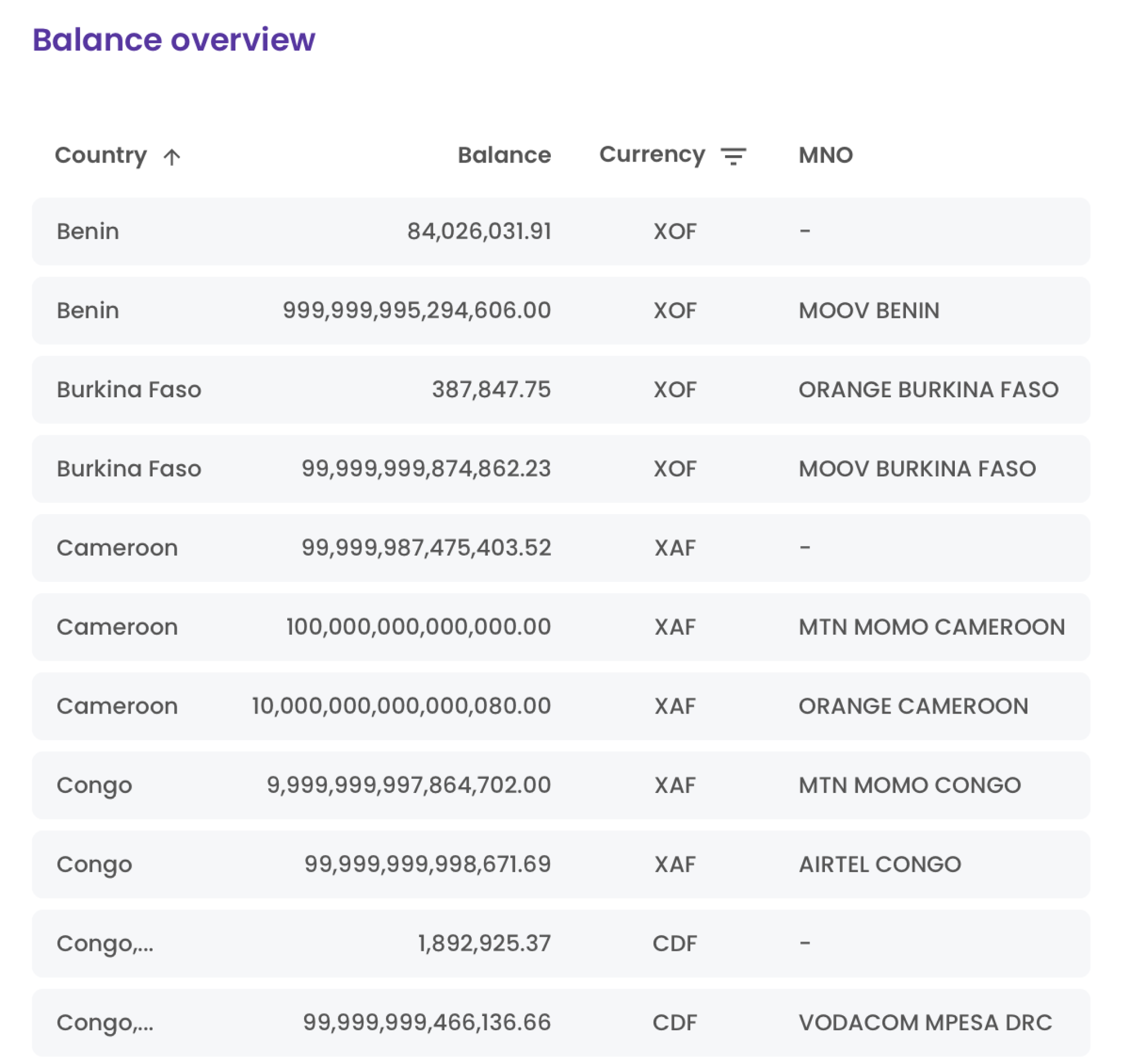Click the Balance column header

click(x=503, y=155)
